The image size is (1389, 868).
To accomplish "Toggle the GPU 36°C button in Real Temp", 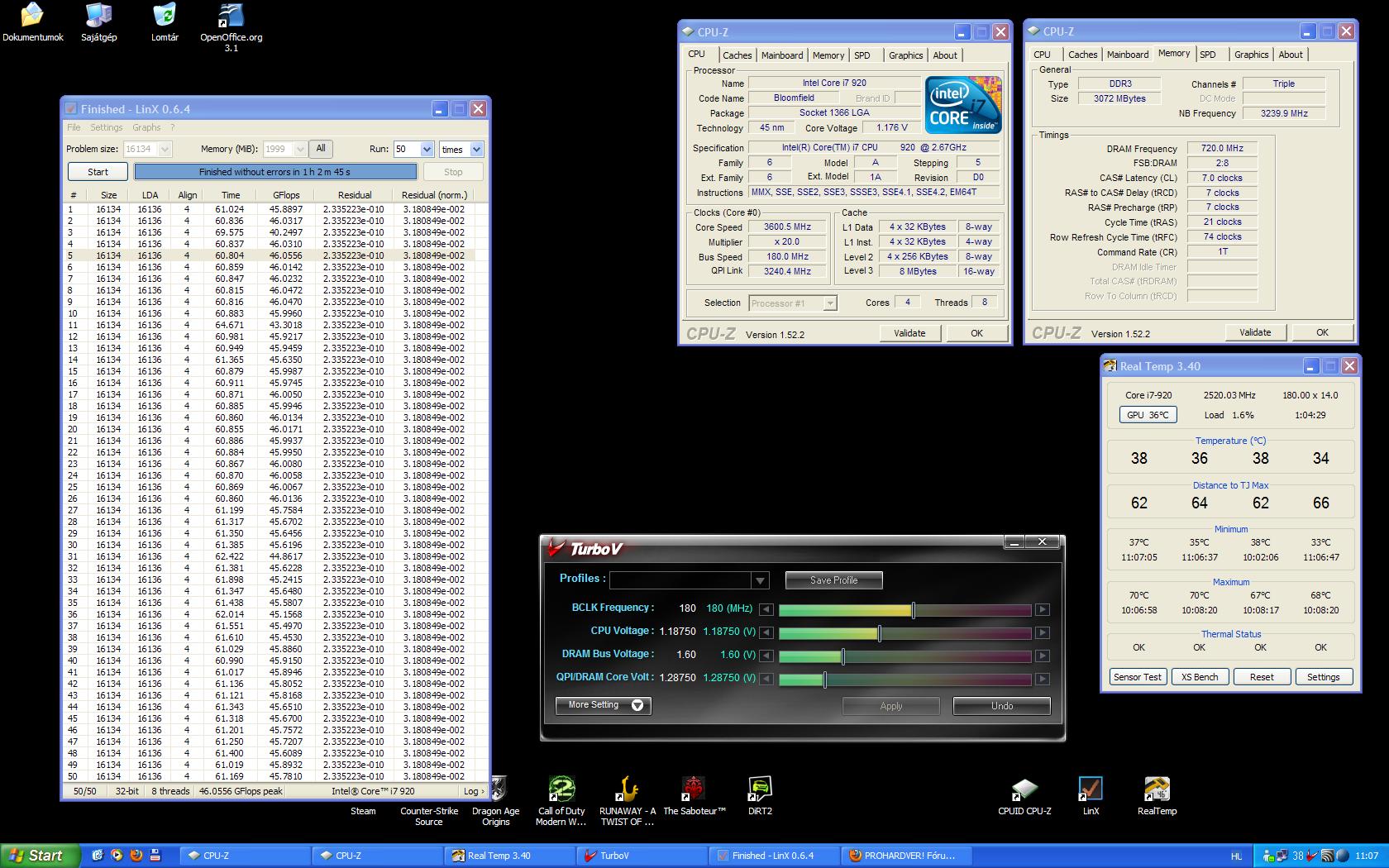I will (x=1148, y=415).
